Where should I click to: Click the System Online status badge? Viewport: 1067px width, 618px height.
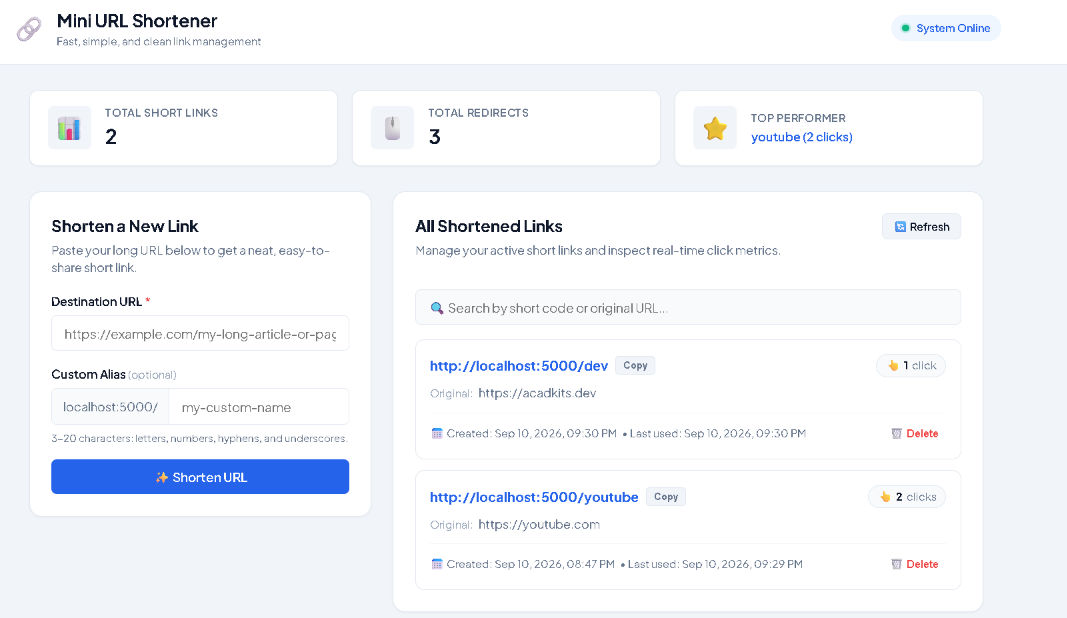pos(946,28)
